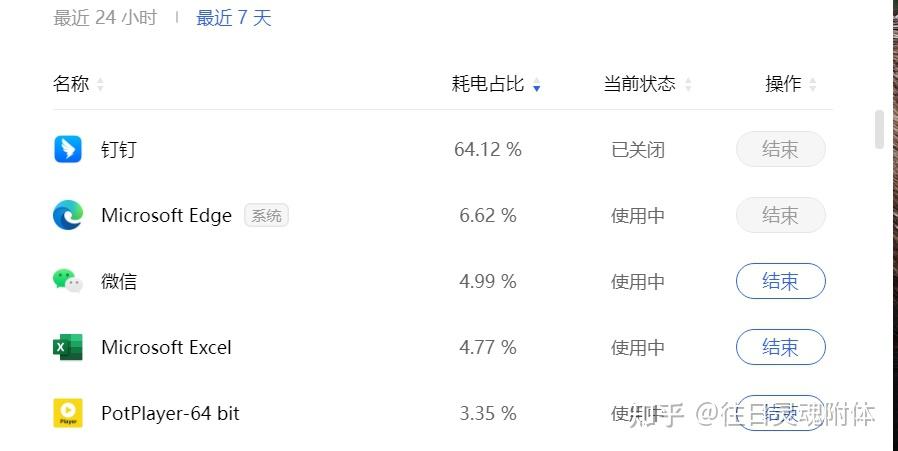Switch to the 最近 7 天 tab

point(234,18)
